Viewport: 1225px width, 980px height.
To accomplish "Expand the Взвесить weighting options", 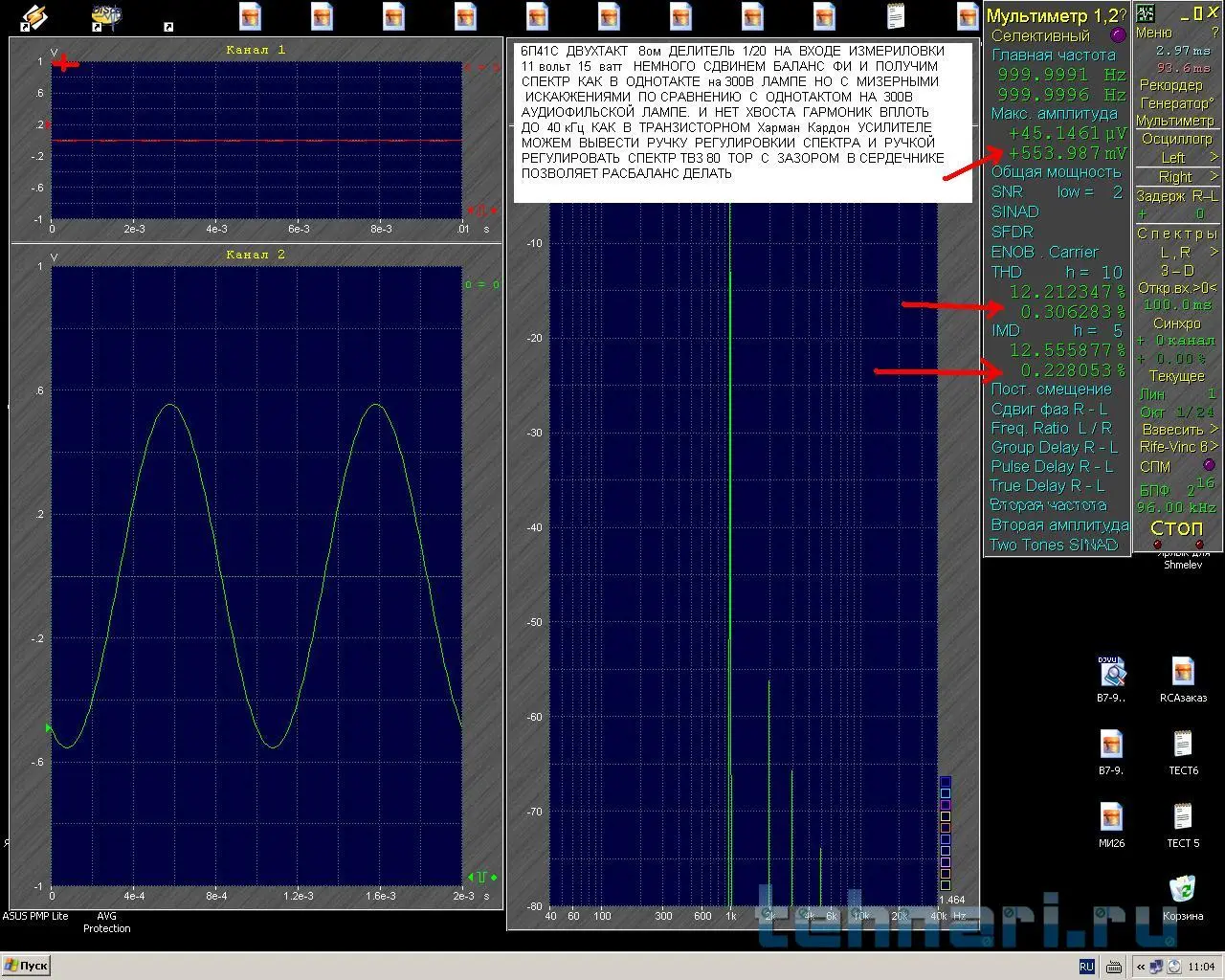I will point(1214,429).
